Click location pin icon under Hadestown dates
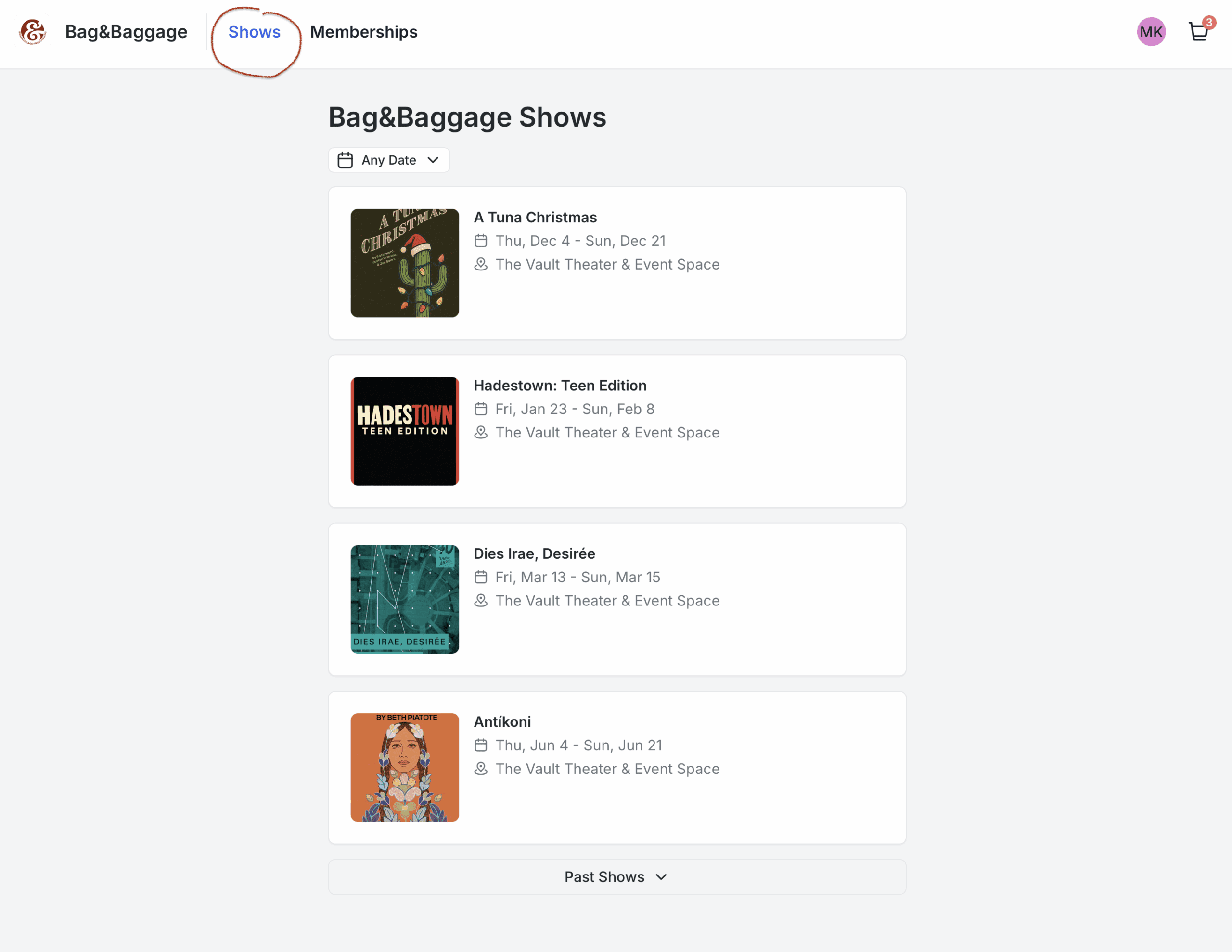1232x952 pixels. [x=481, y=433]
